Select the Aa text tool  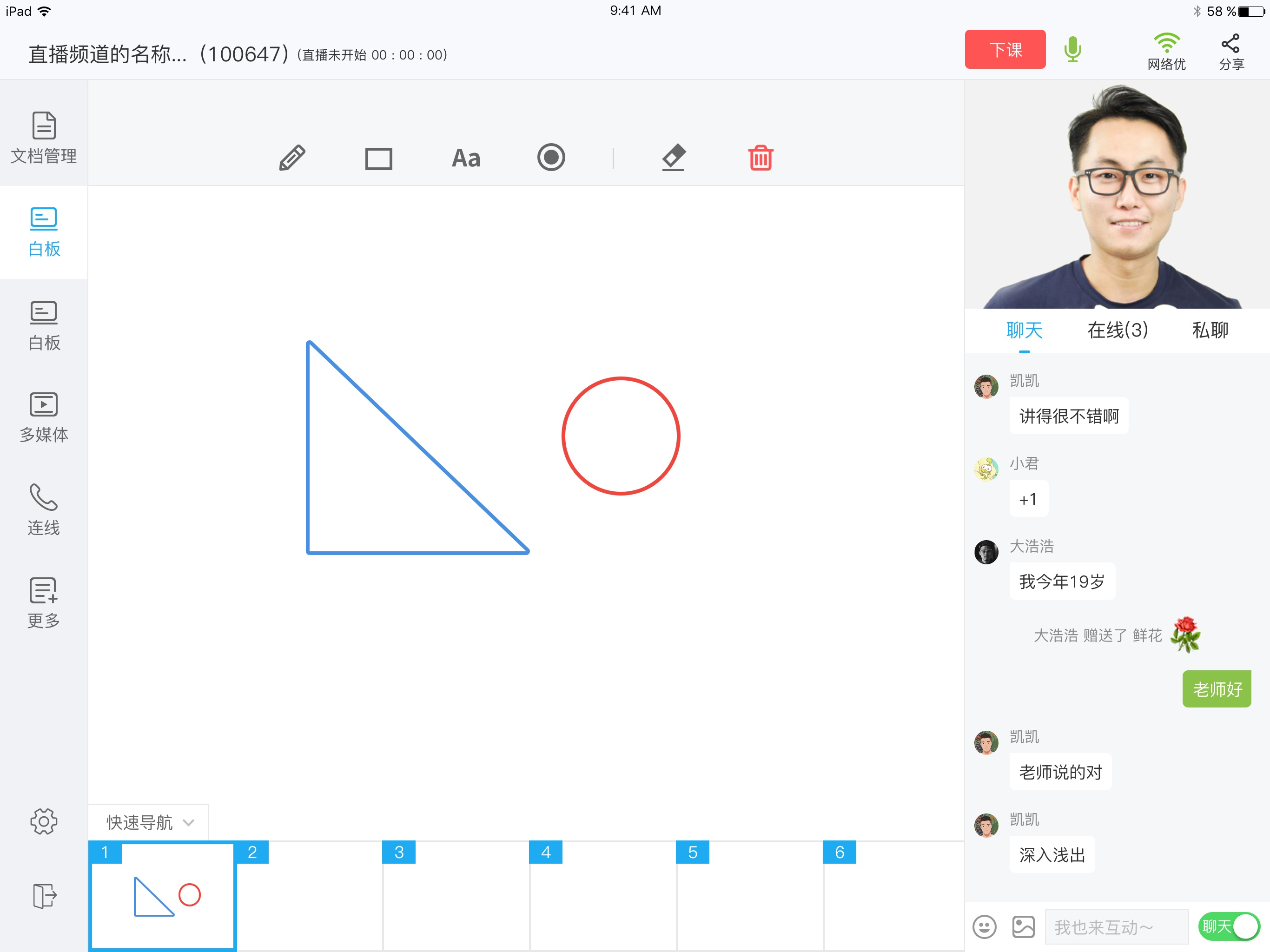(466, 159)
